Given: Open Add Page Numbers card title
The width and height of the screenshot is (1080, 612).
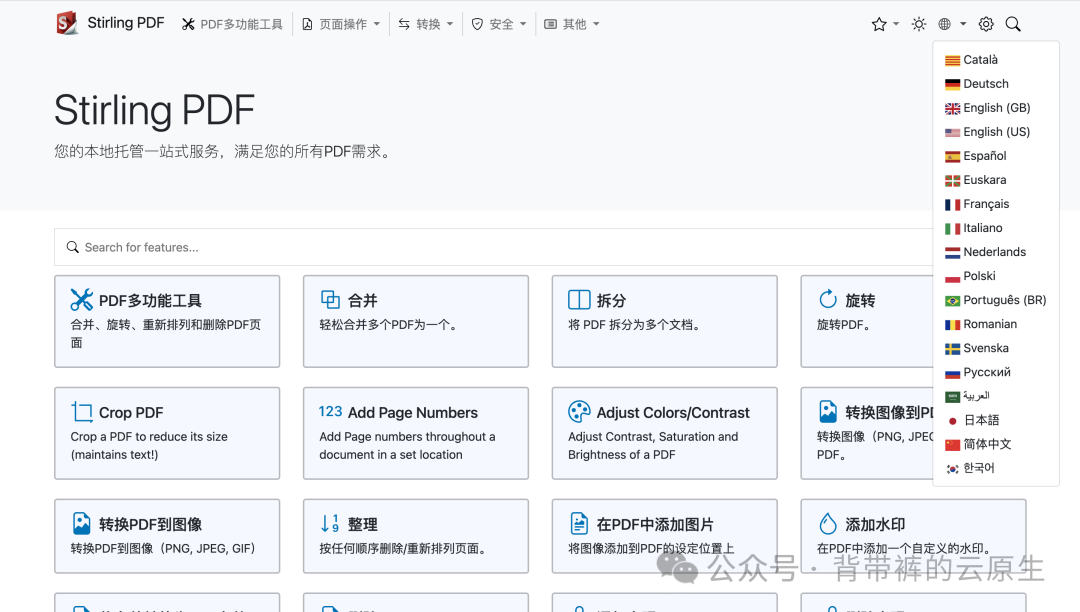Looking at the screenshot, I should tap(413, 413).
